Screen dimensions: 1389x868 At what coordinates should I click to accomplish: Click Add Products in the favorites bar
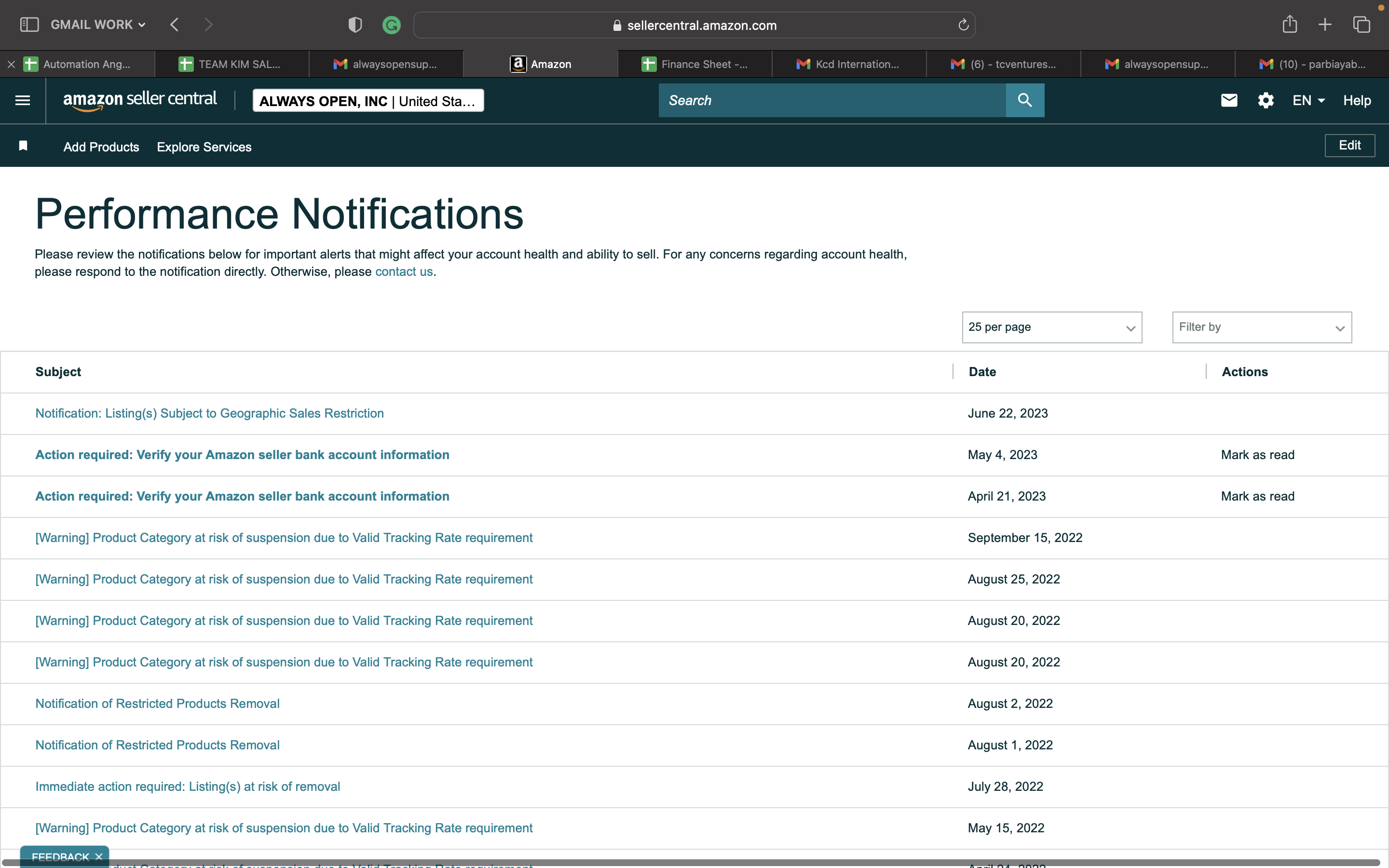[101, 147]
